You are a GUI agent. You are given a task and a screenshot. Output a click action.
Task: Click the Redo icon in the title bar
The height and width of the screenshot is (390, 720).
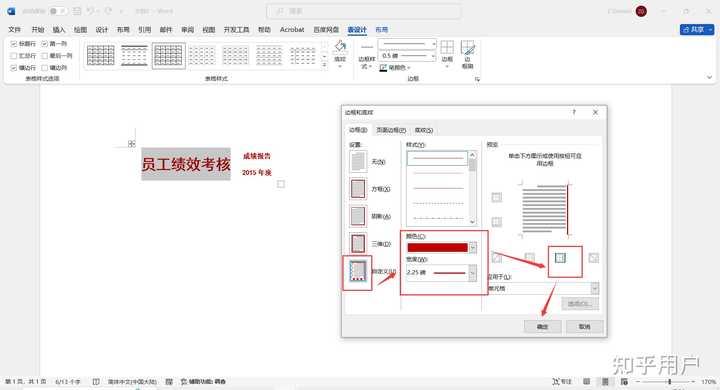(x=108, y=11)
